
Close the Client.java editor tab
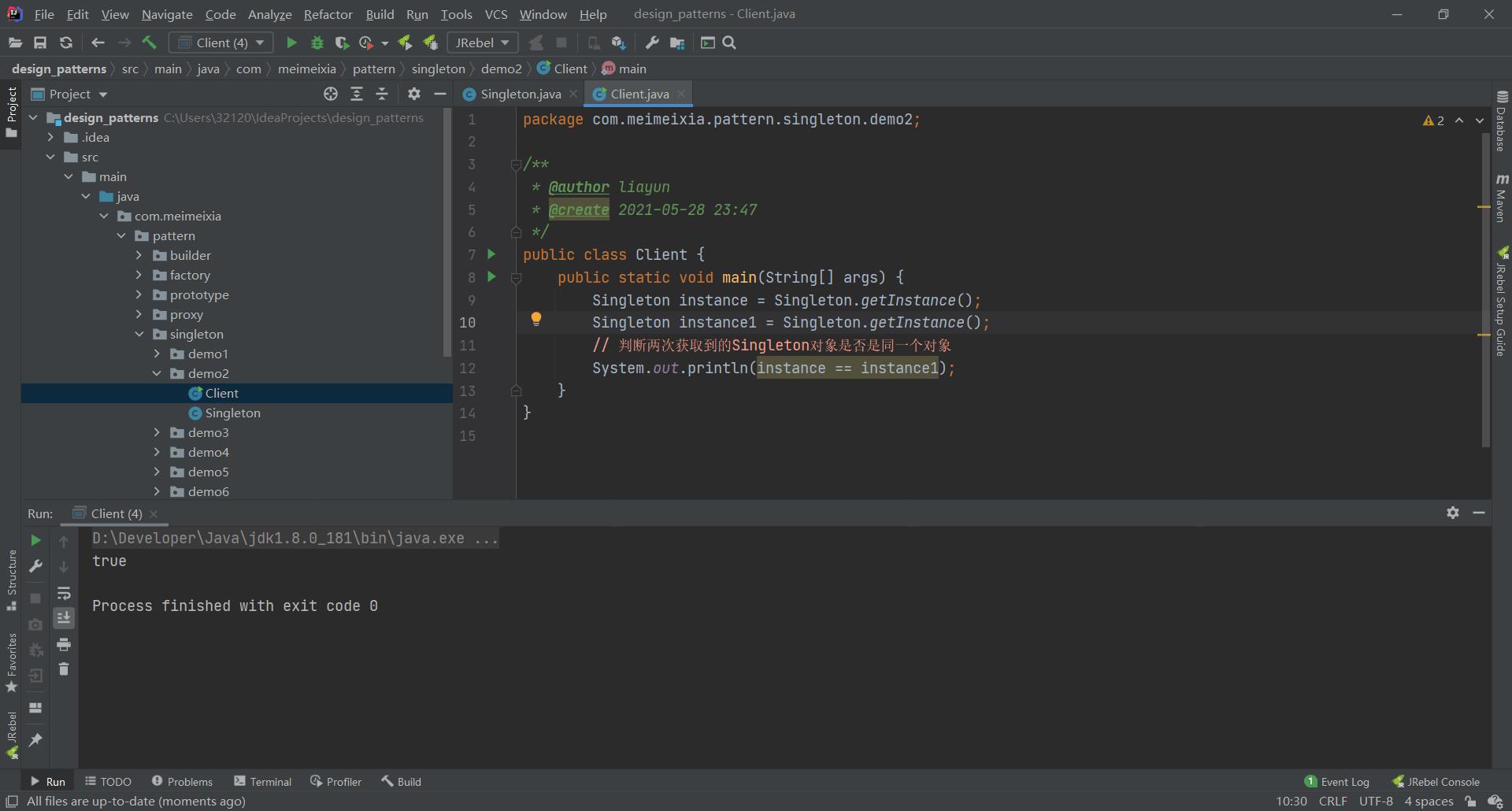(x=681, y=94)
